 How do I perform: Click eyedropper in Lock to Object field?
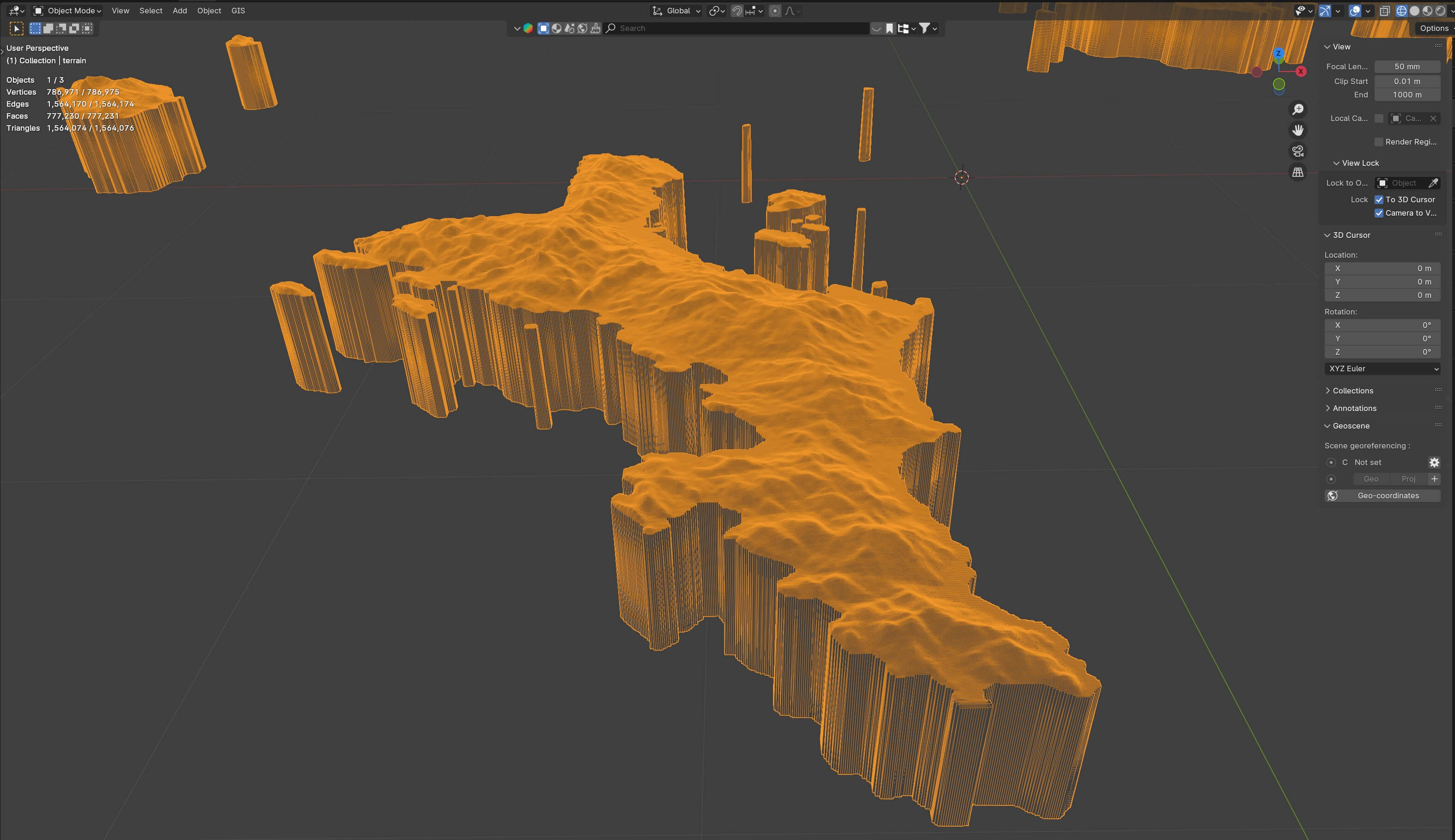coord(1433,183)
